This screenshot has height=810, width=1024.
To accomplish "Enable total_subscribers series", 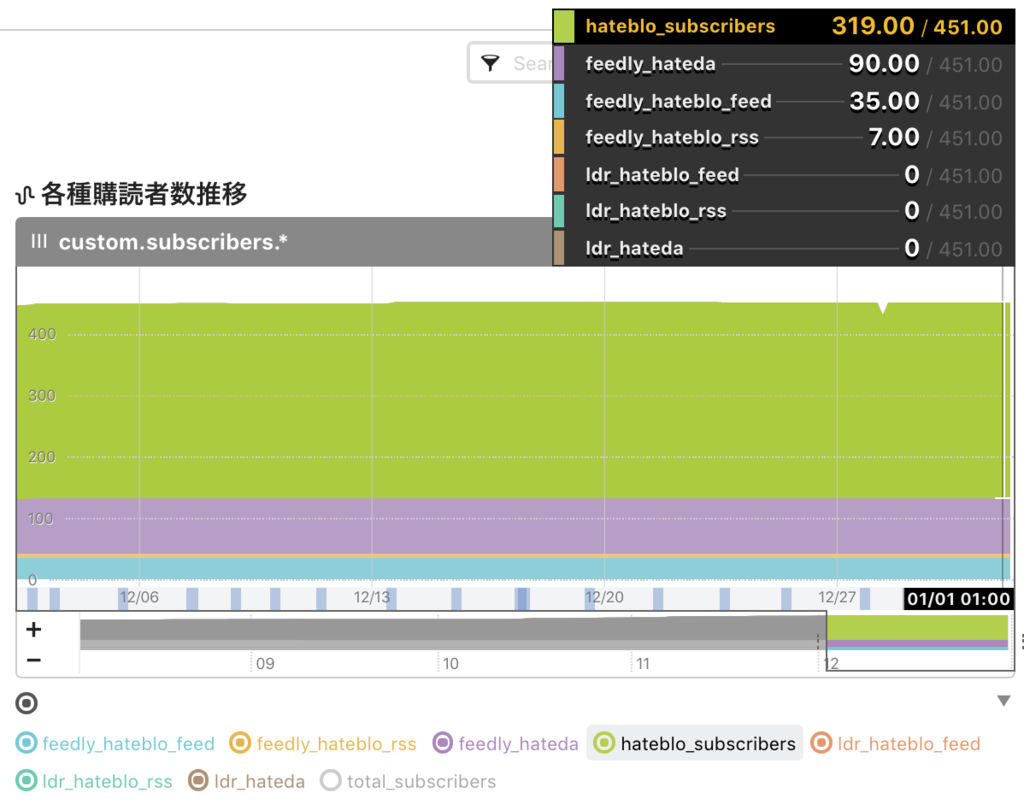I will pos(408,781).
